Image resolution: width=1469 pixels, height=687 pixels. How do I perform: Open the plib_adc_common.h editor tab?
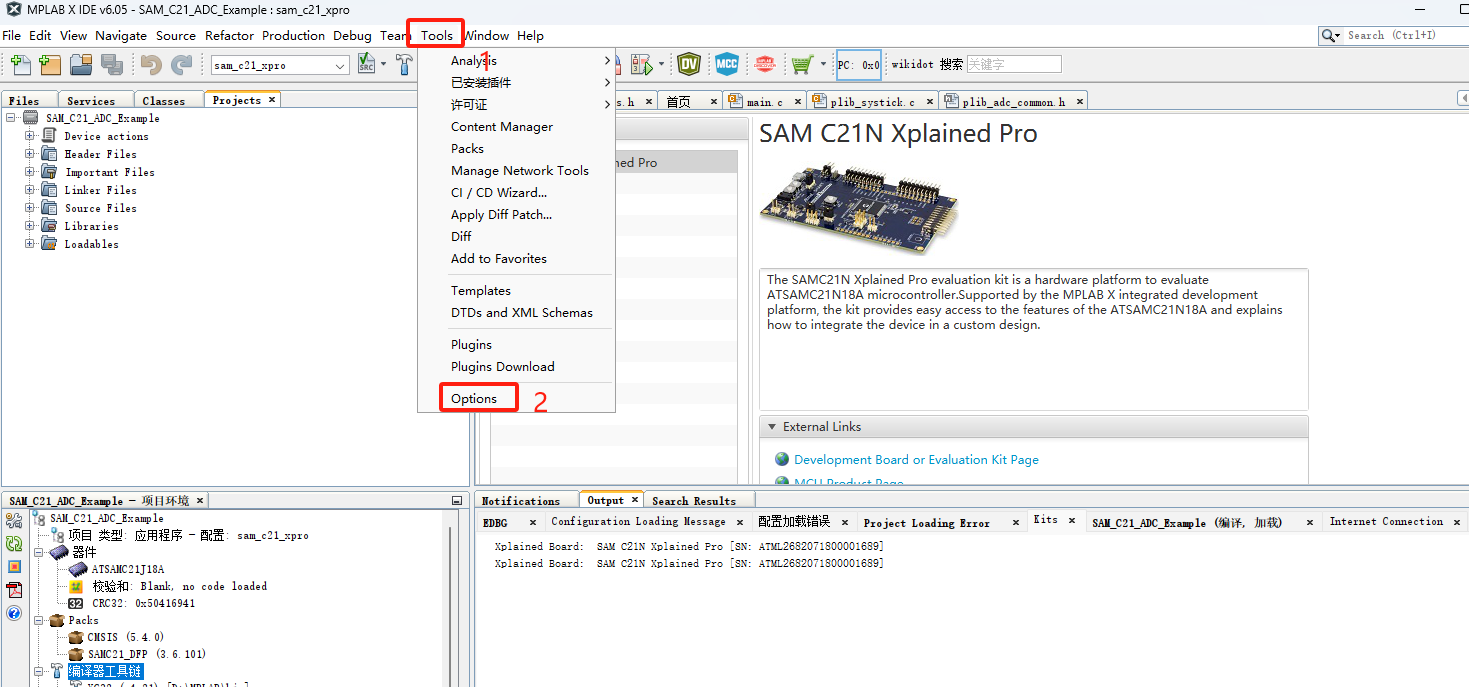(x=1013, y=102)
